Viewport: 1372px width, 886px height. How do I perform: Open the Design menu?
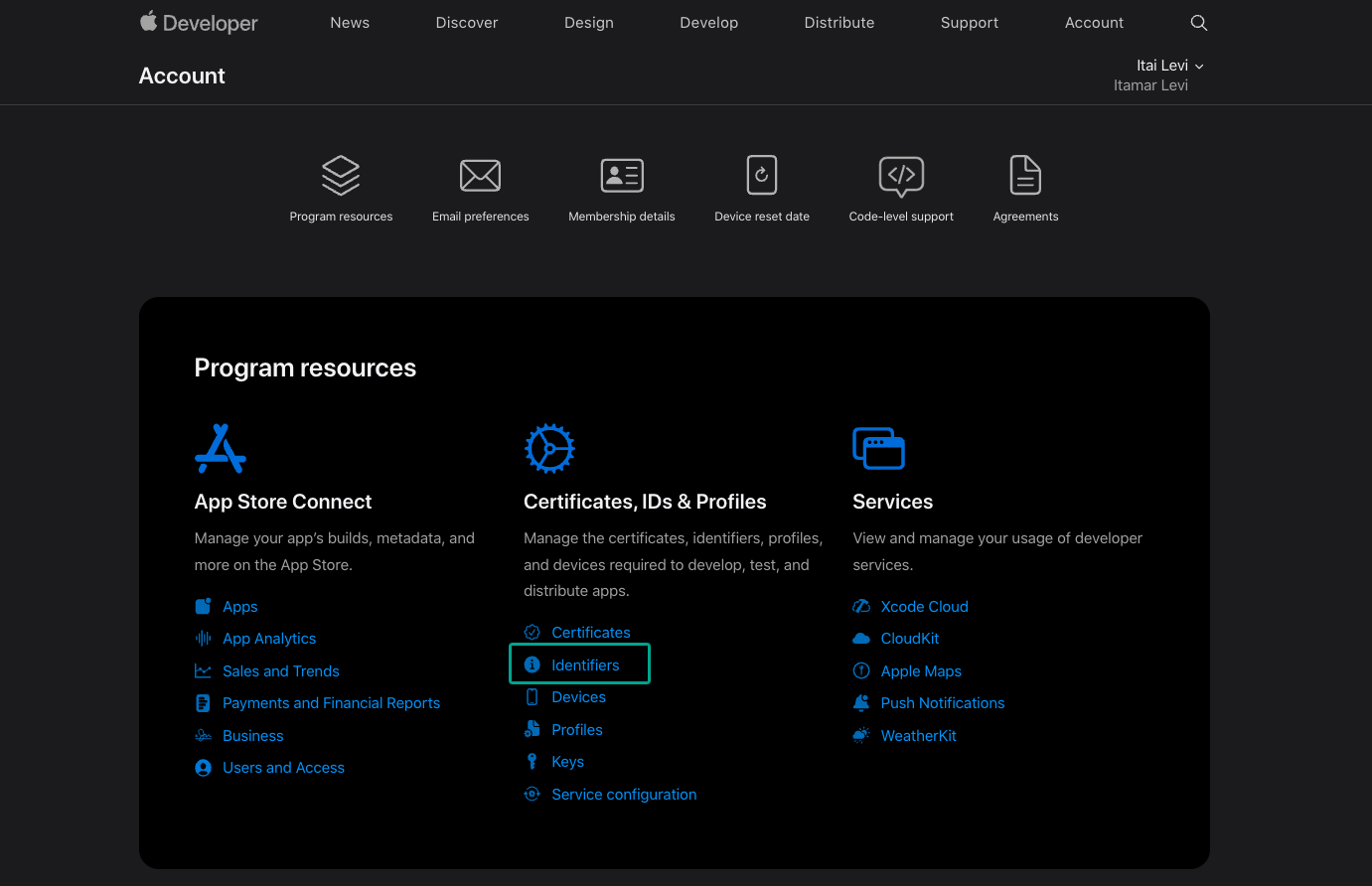pyautogui.click(x=589, y=23)
